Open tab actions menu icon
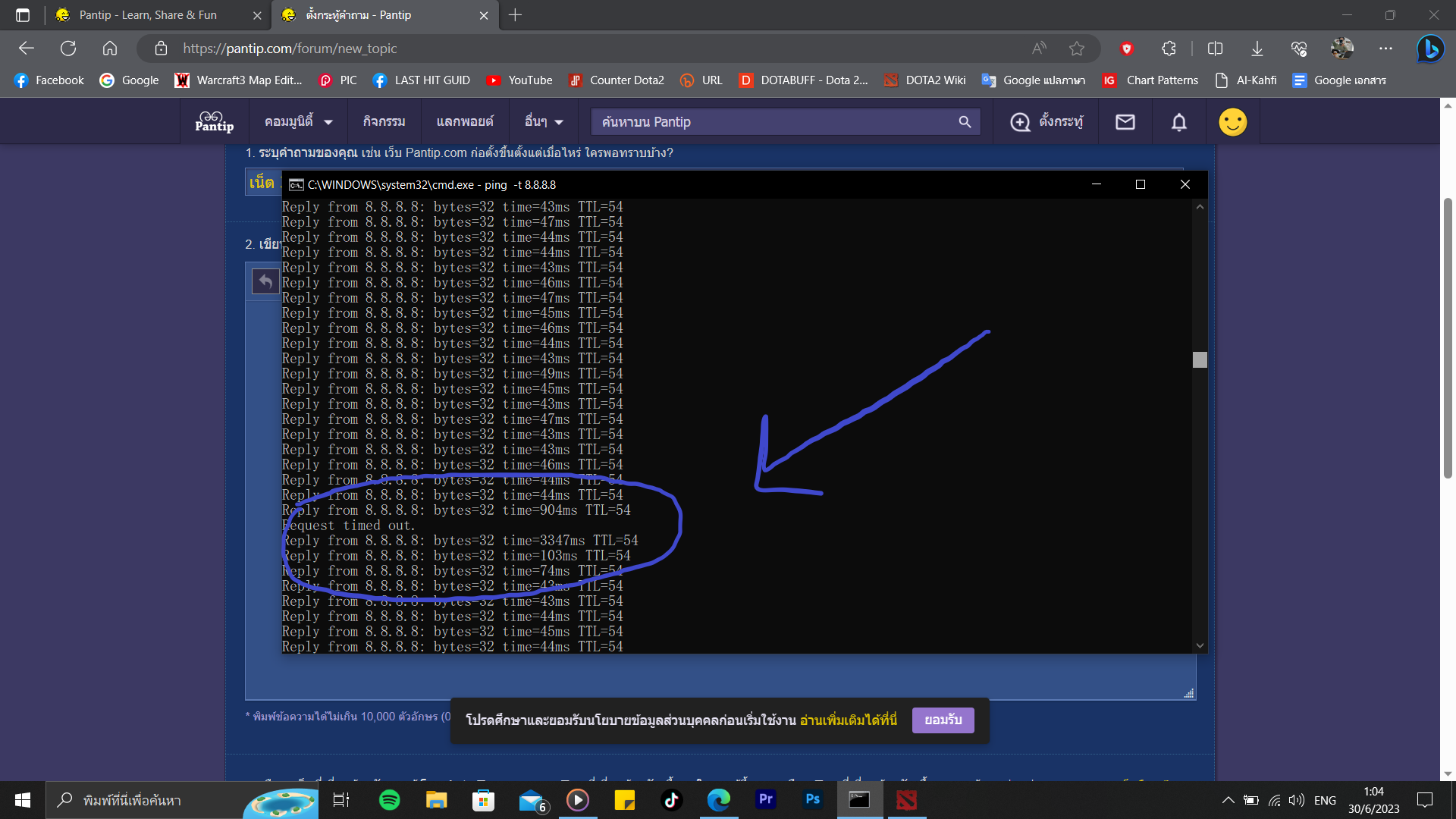 click(23, 15)
